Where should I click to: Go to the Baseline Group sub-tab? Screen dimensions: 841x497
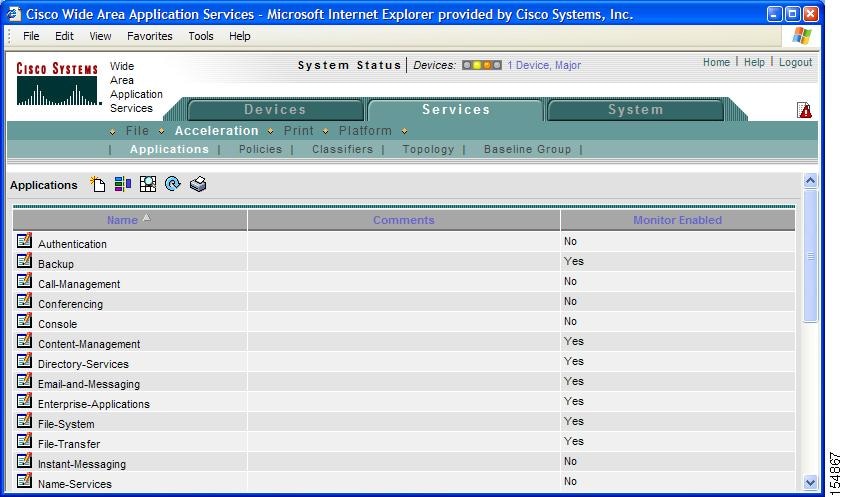point(528,149)
